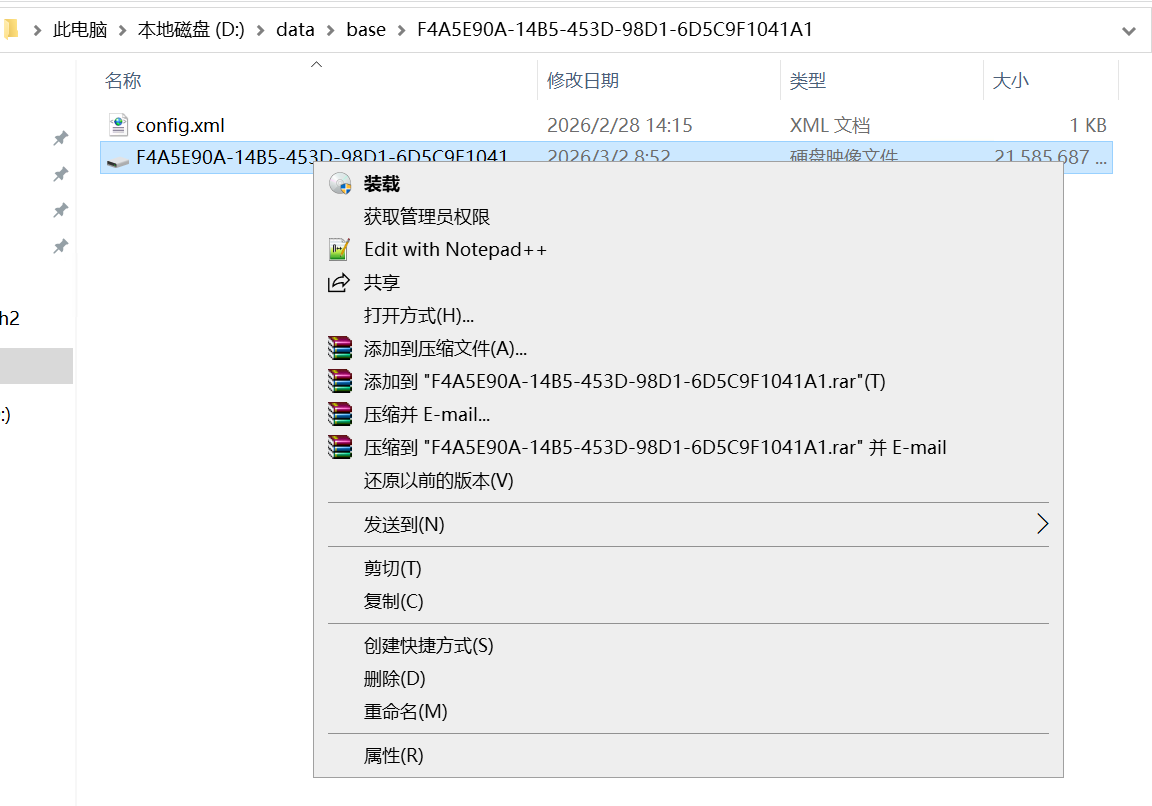Image resolution: width=1152 pixels, height=806 pixels.
Task: Expand the 发送到 submenu arrow
Action: point(1042,523)
